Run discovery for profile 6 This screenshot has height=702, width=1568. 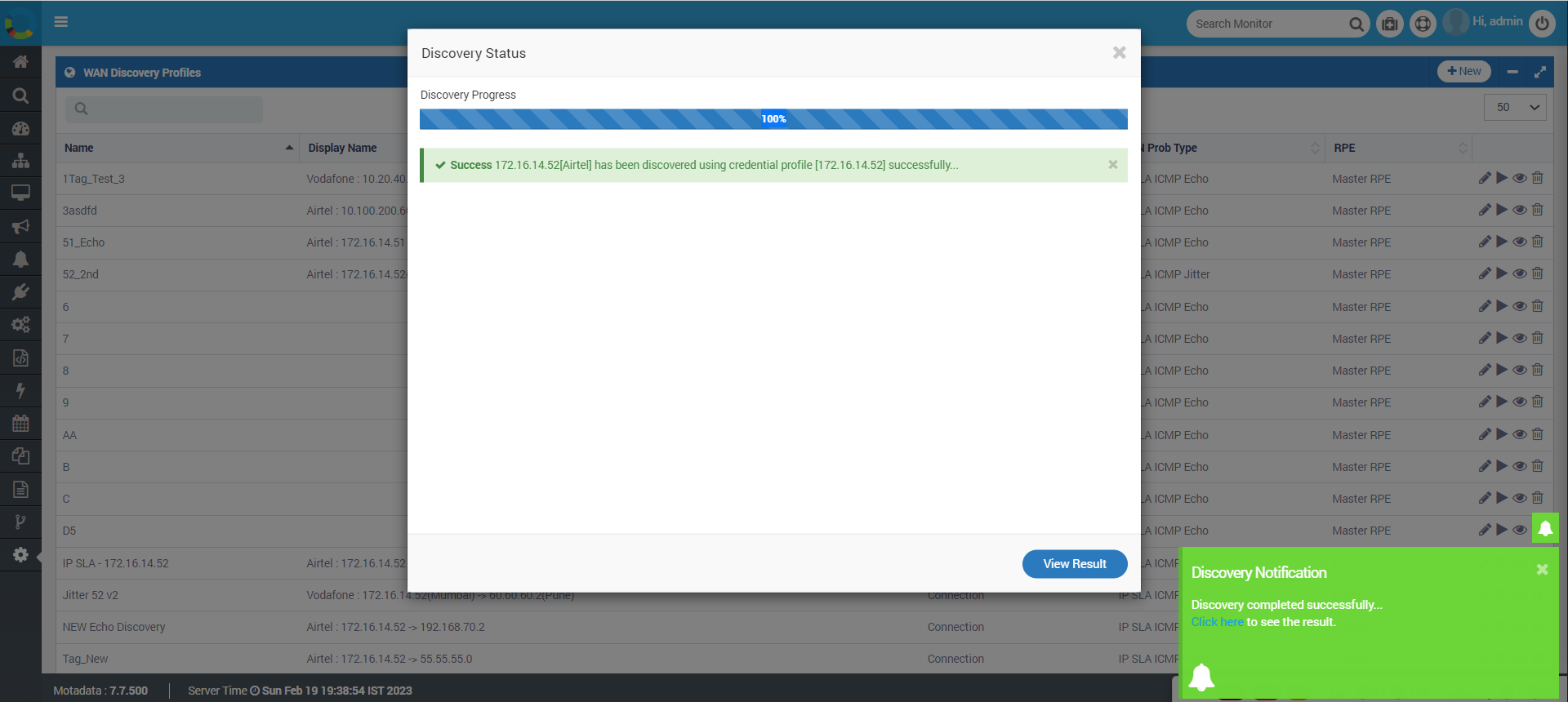pyautogui.click(x=1502, y=306)
